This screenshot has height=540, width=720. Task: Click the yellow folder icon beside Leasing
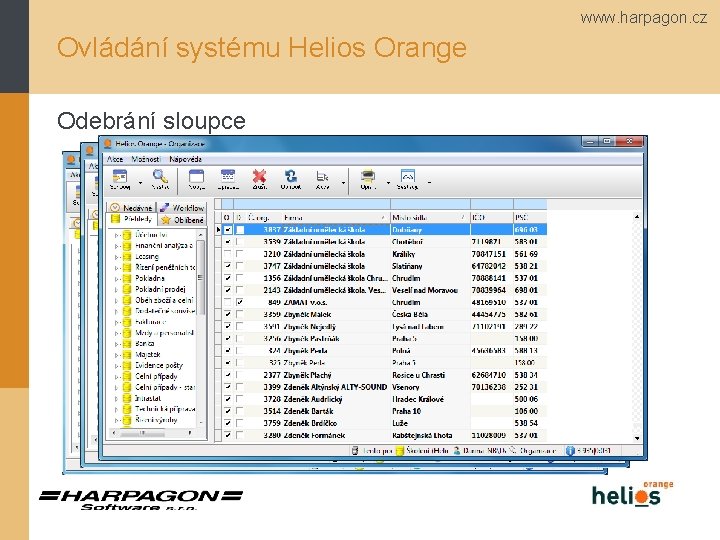pos(127,257)
